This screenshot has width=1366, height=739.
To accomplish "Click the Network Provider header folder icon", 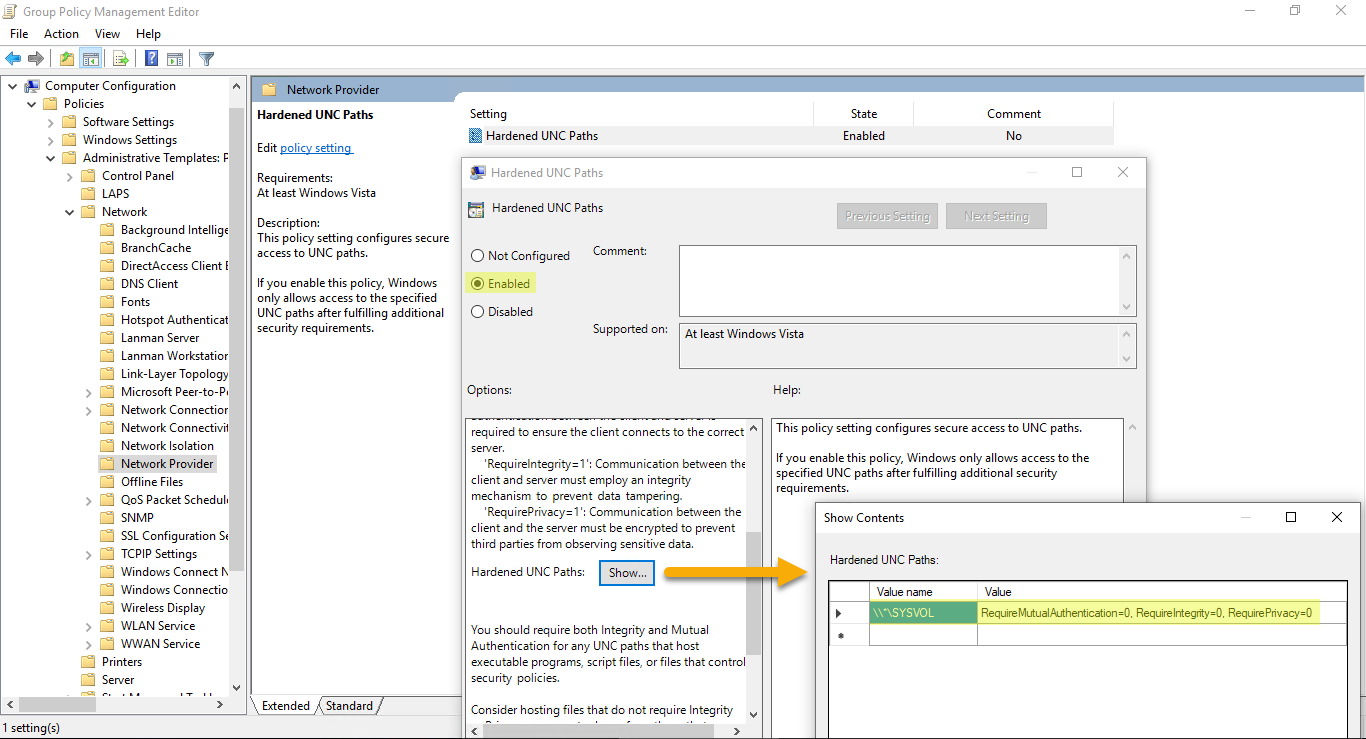I will tap(269, 89).
